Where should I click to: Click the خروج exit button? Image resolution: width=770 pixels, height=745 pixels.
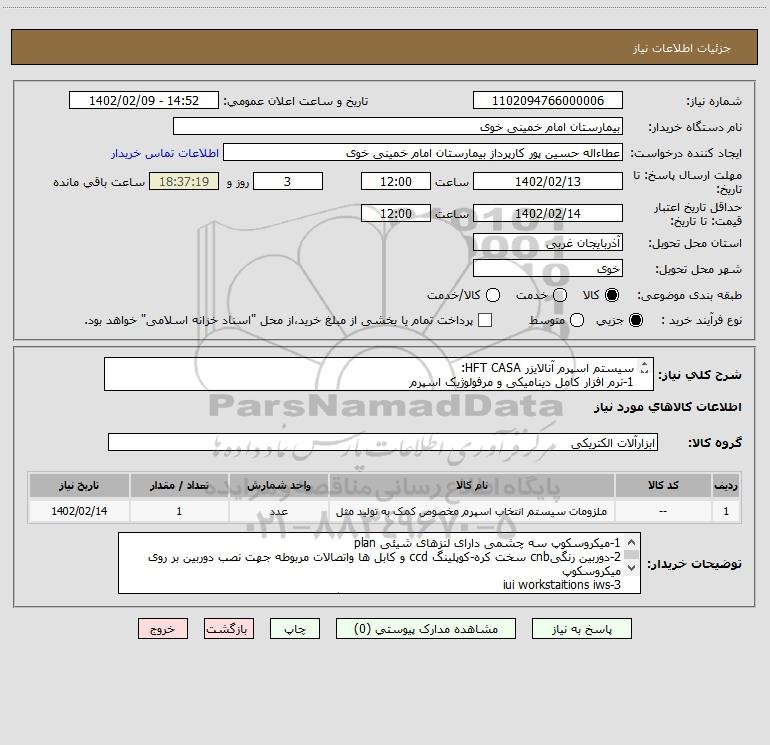tap(163, 629)
